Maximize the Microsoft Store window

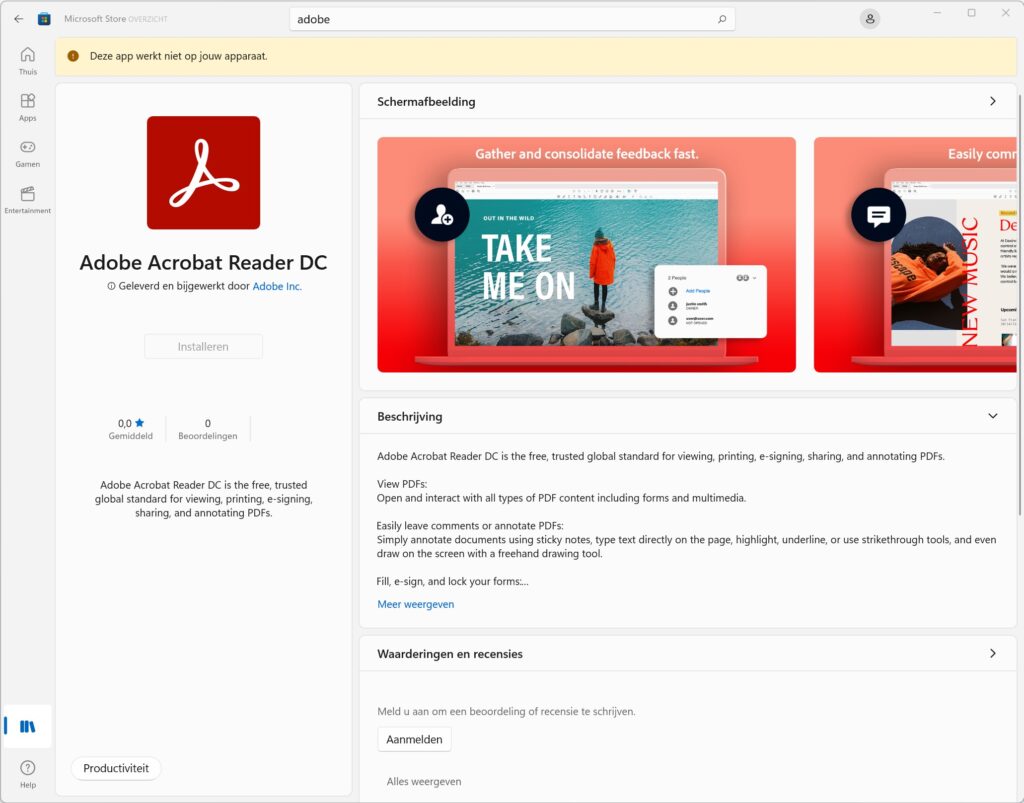[x=972, y=13]
